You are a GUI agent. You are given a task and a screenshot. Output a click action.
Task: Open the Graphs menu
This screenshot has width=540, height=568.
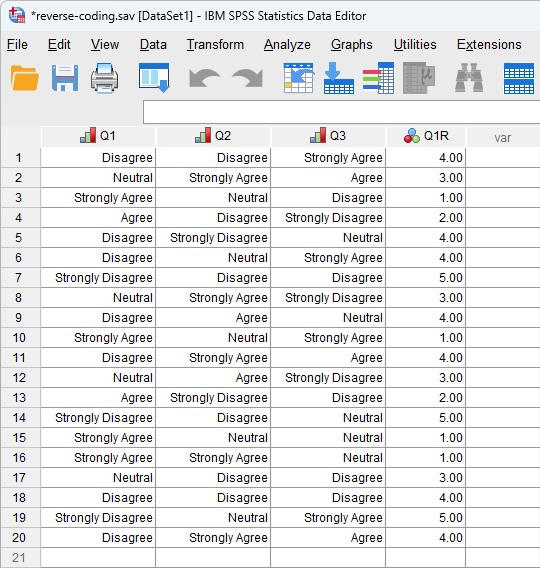(351, 45)
